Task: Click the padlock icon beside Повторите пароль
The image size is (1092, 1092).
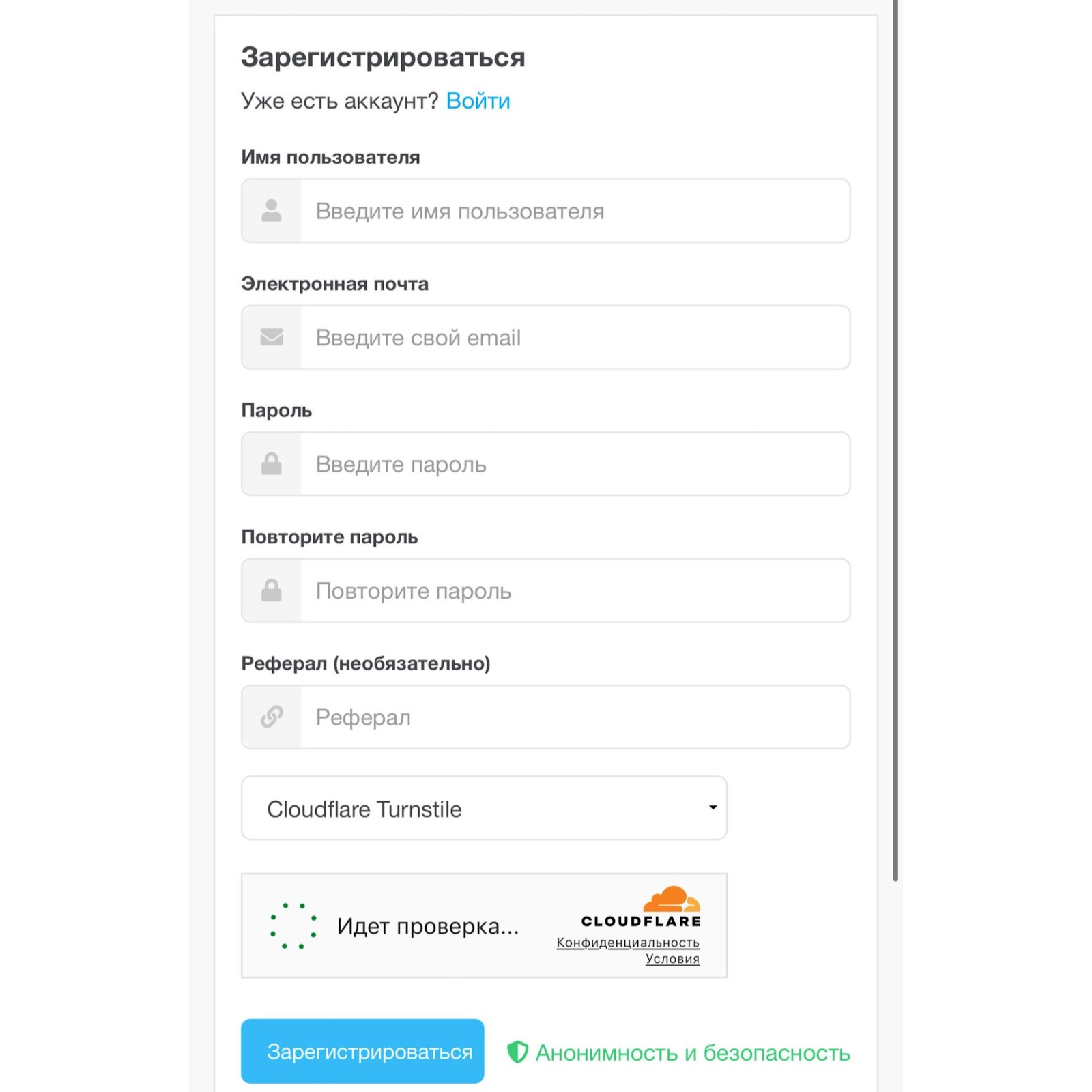Action: 272,590
